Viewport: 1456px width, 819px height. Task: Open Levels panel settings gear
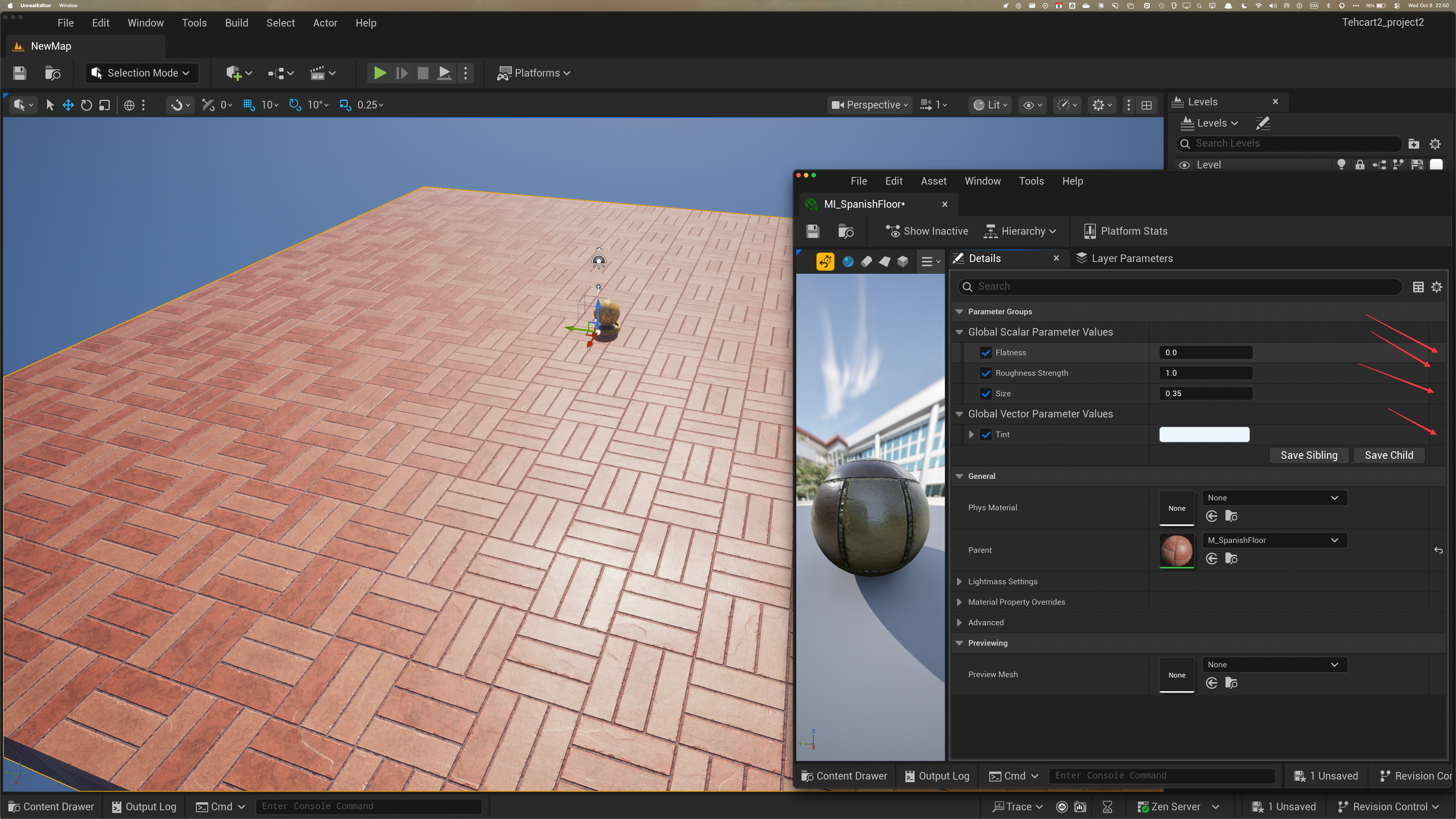click(x=1435, y=144)
